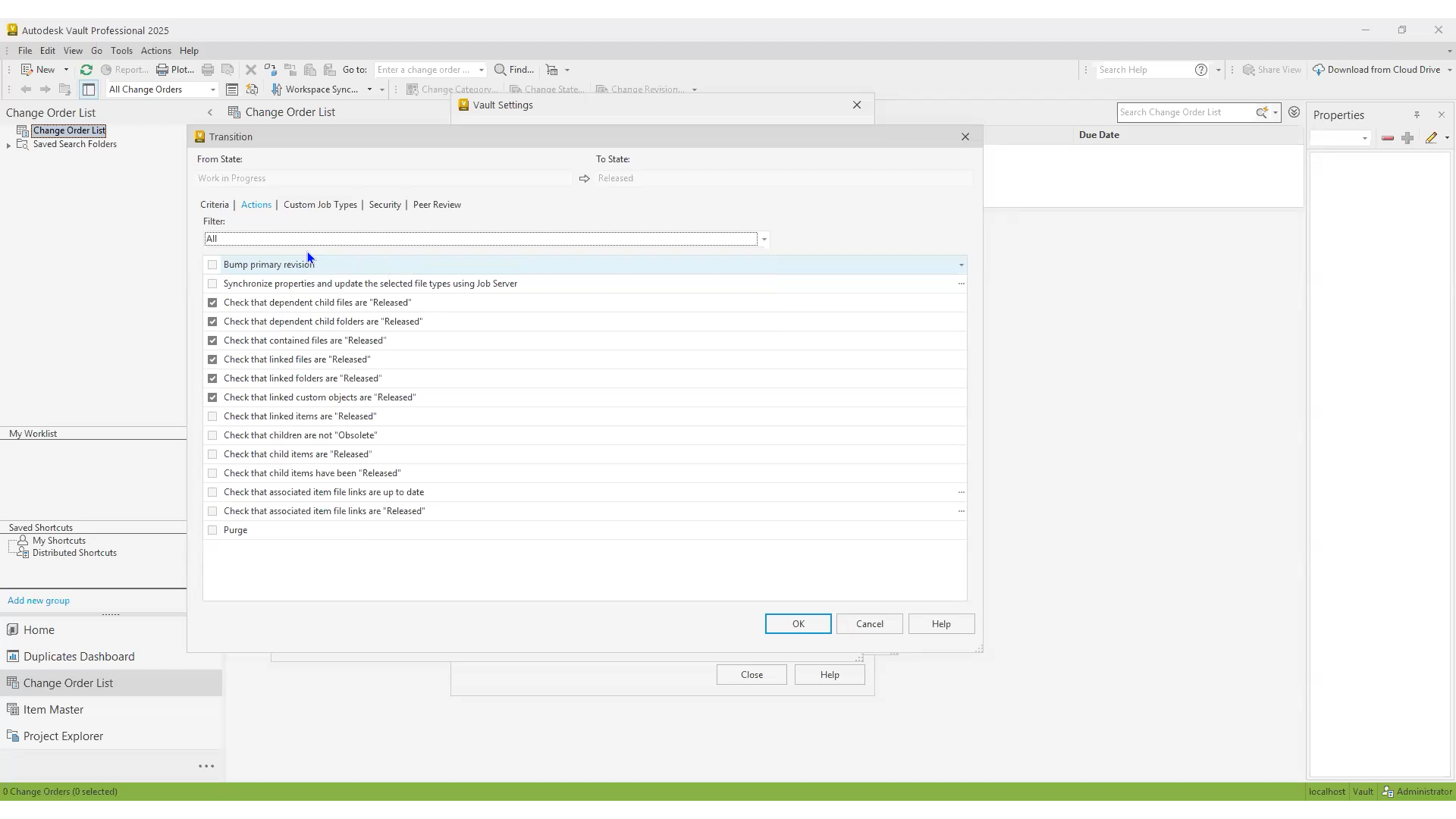Open the All Change Orders view dropdown

pyautogui.click(x=212, y=89)
